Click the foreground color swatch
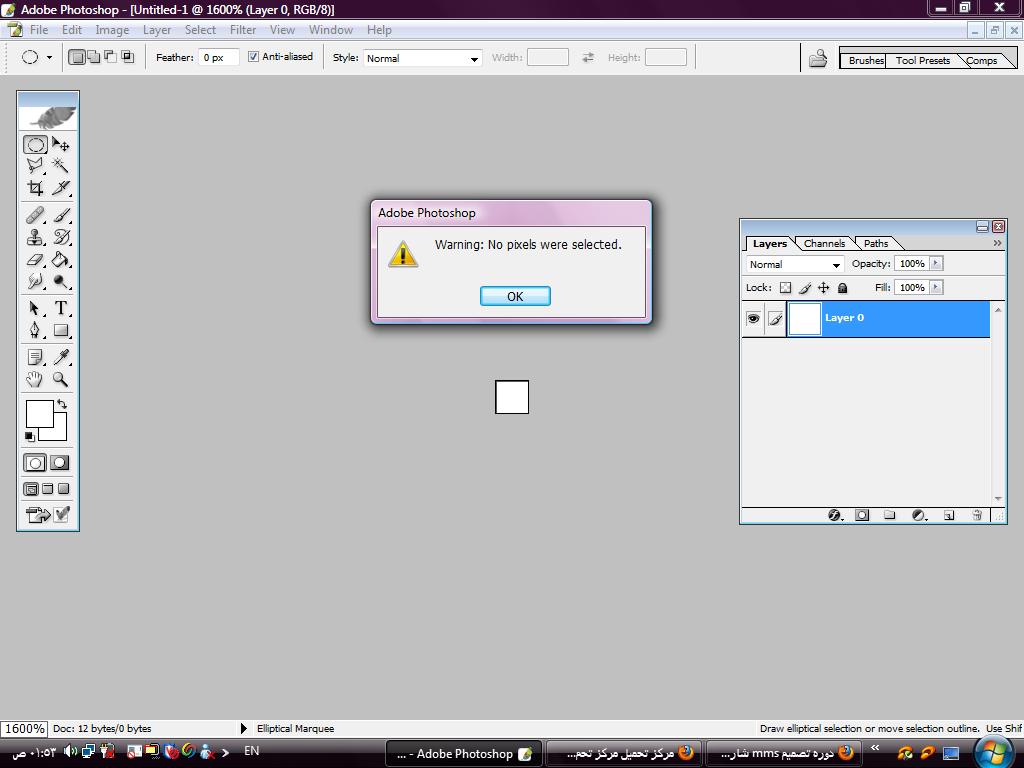The width and height of the screenshot is (1024, 768). [x=38, y=413]
